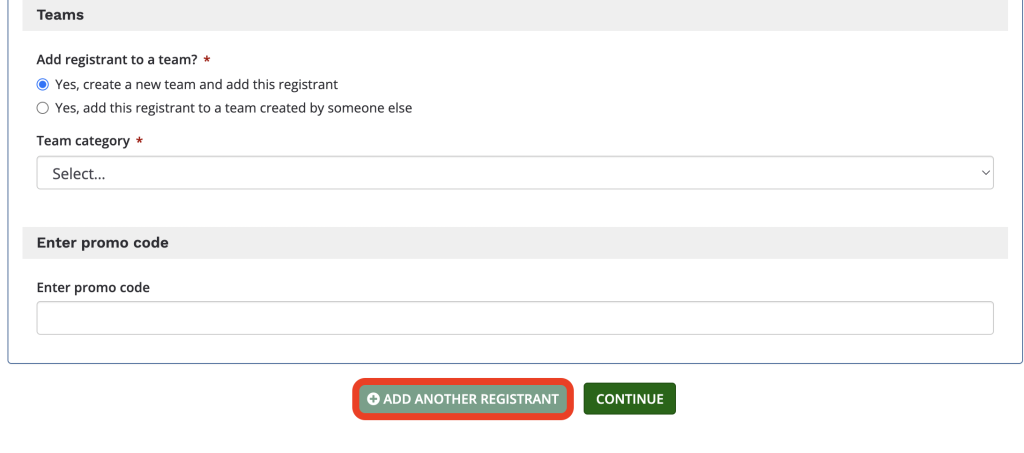Click the green Continue button

tap(630, 399)
